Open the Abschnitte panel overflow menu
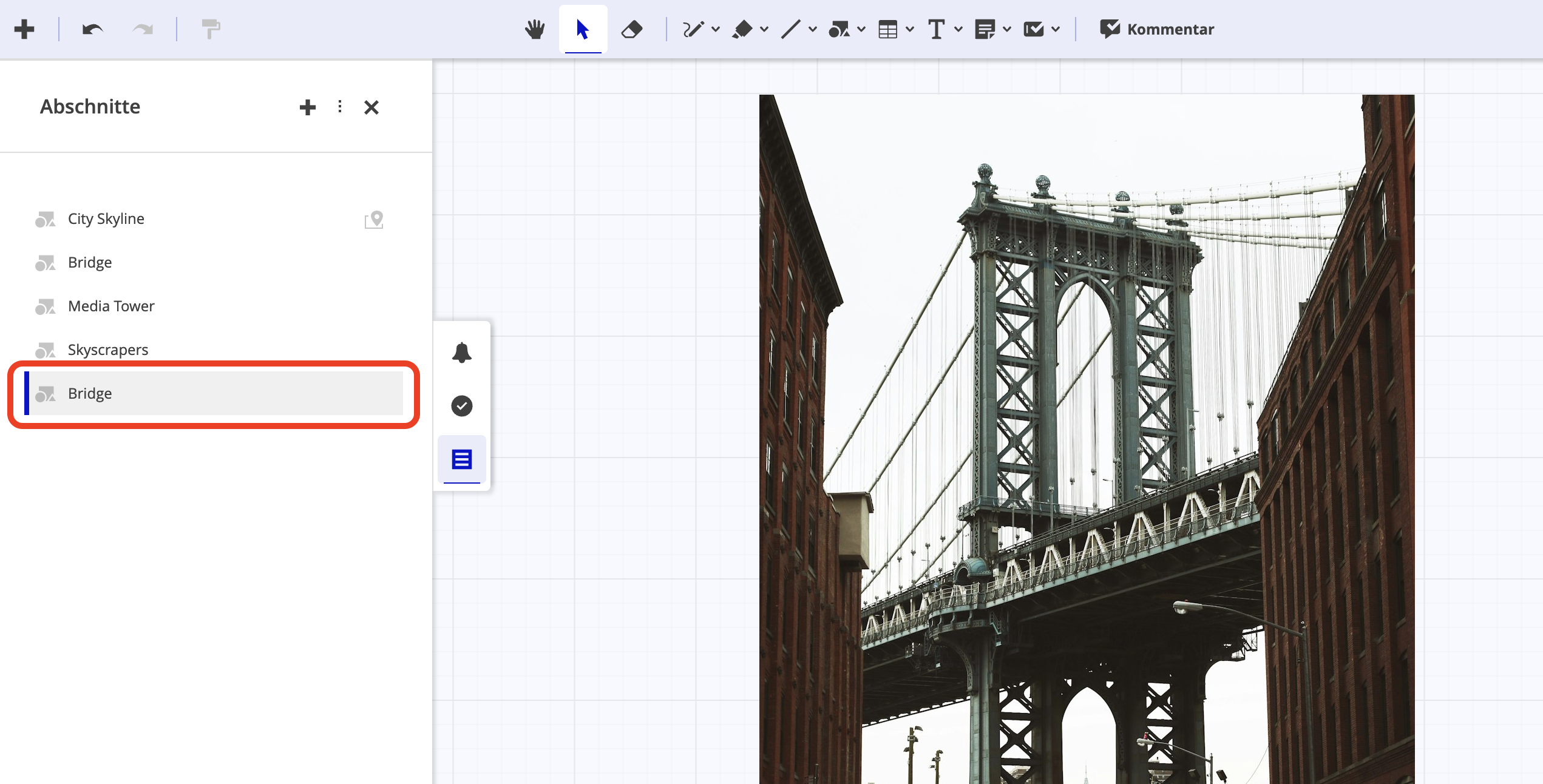 pyautogui.click(x=339, y=107)
